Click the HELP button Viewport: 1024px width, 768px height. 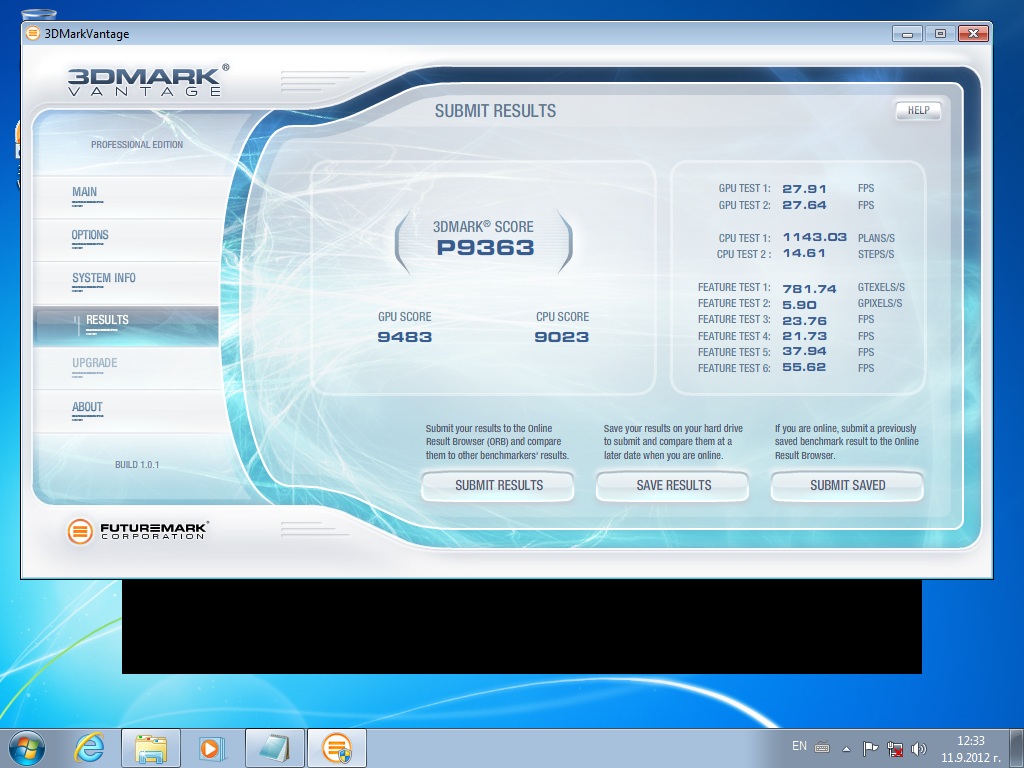[x=918, y=110]
